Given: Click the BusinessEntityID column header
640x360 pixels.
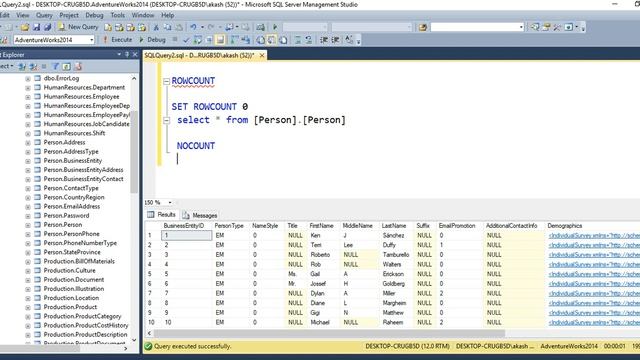Looking at the screenshot, I should point(184,226).
